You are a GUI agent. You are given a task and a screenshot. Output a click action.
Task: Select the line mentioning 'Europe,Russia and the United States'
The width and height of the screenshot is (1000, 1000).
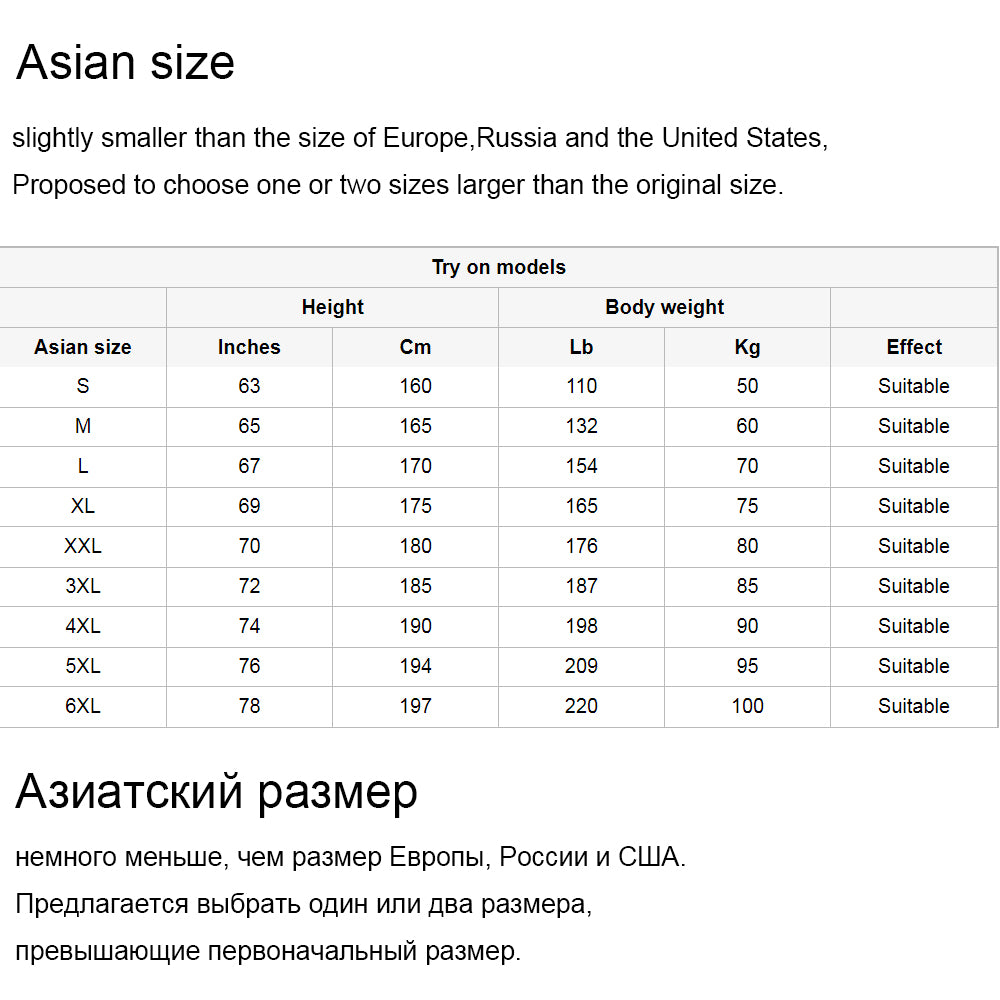coord(420,138)
